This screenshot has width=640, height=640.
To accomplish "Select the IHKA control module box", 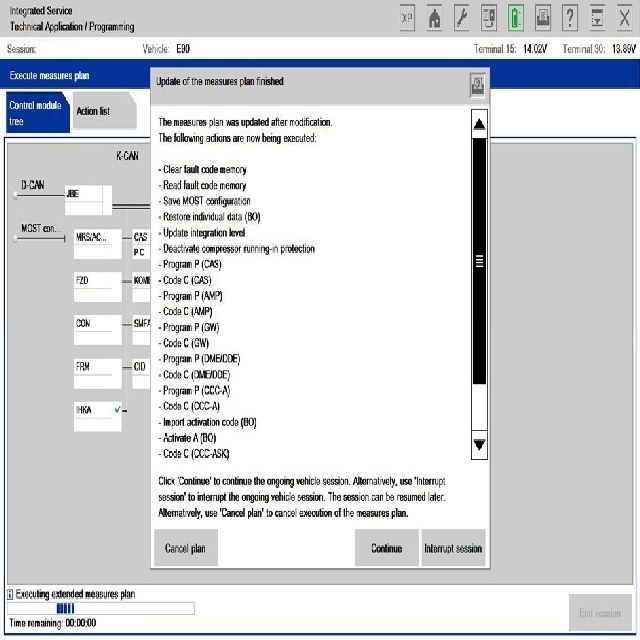I will [98, 417].
